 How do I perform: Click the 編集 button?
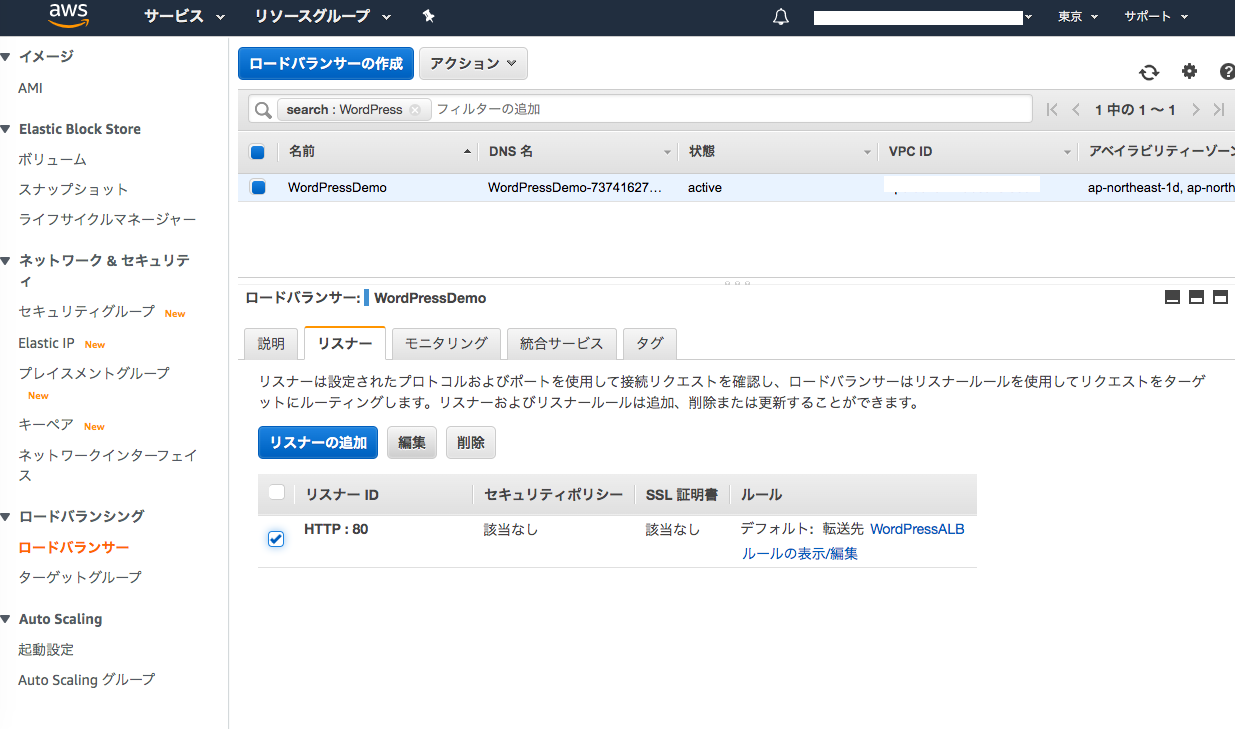(412, 443)
